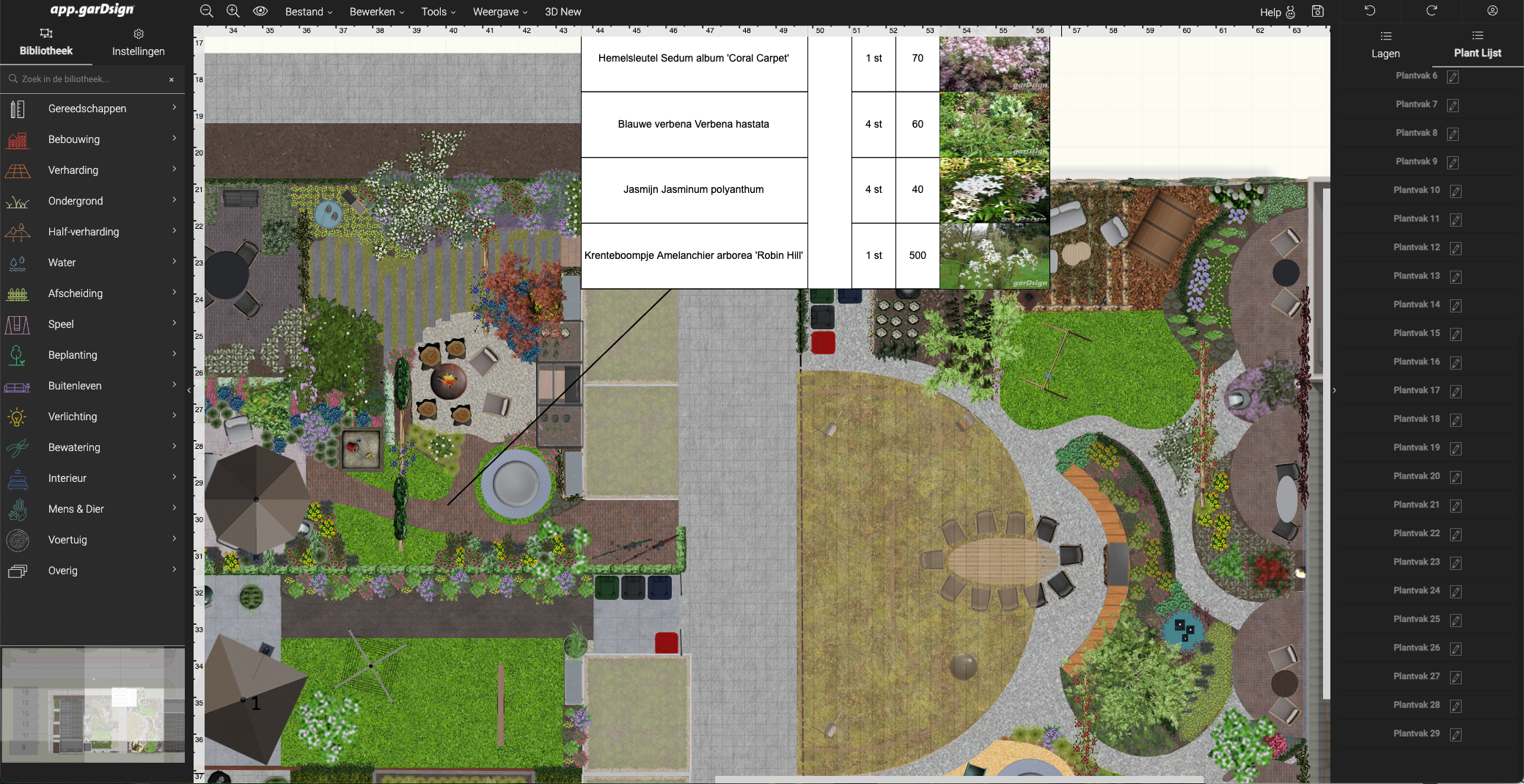Image resolution: width=1524 pixels, height=784 pixels.
Task: Open the user account icon
Action: [x=1492, y=10]
